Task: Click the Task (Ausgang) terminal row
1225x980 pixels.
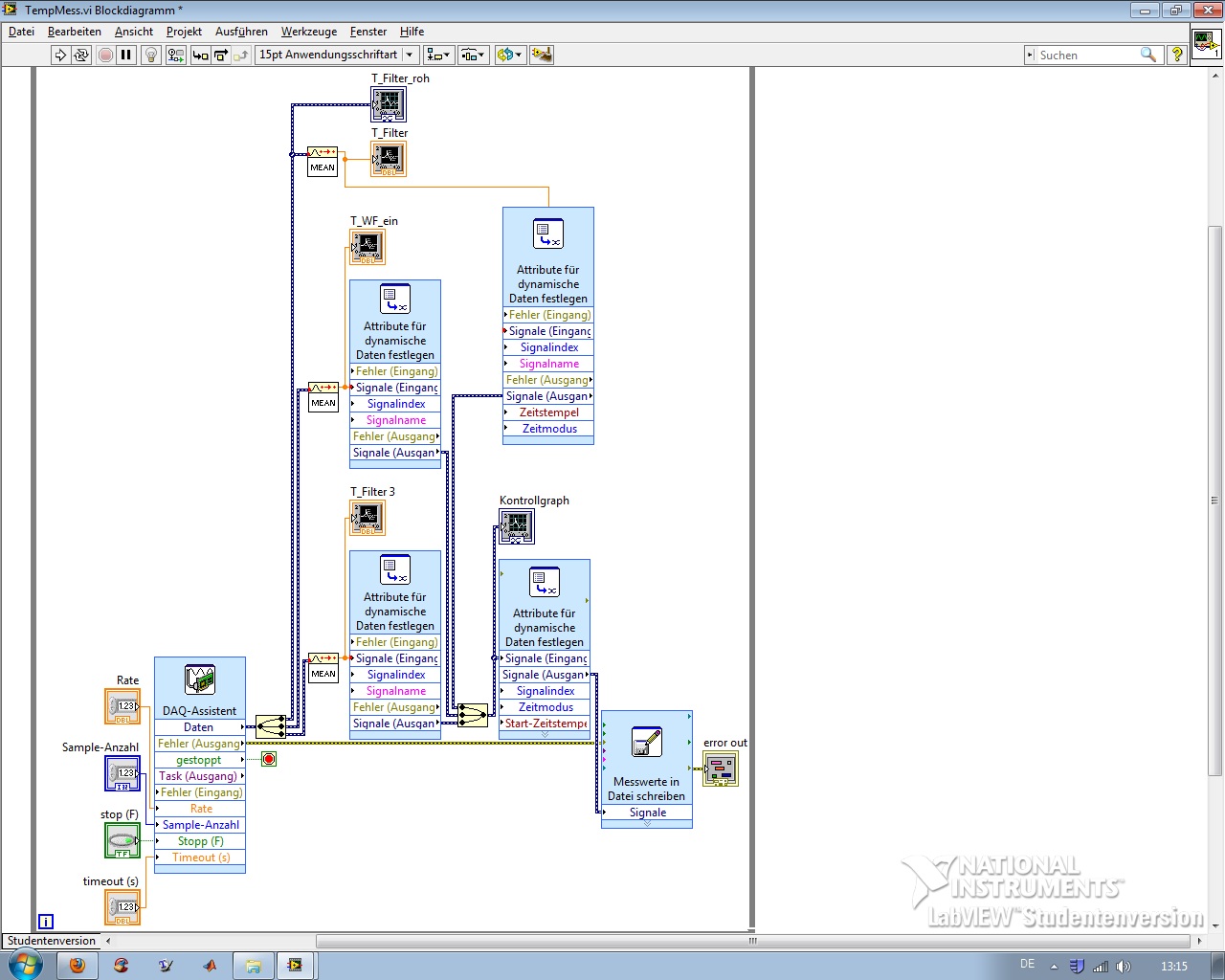Action: (200, 776)
